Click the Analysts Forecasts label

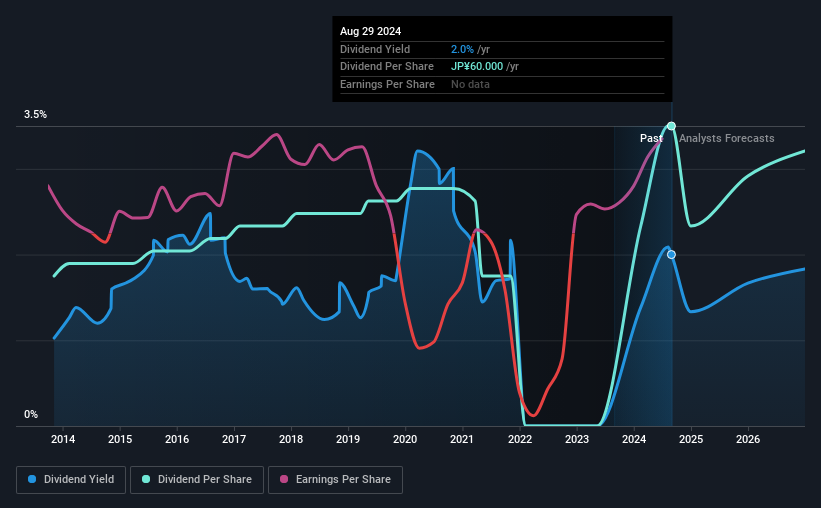tap(727, 138)
